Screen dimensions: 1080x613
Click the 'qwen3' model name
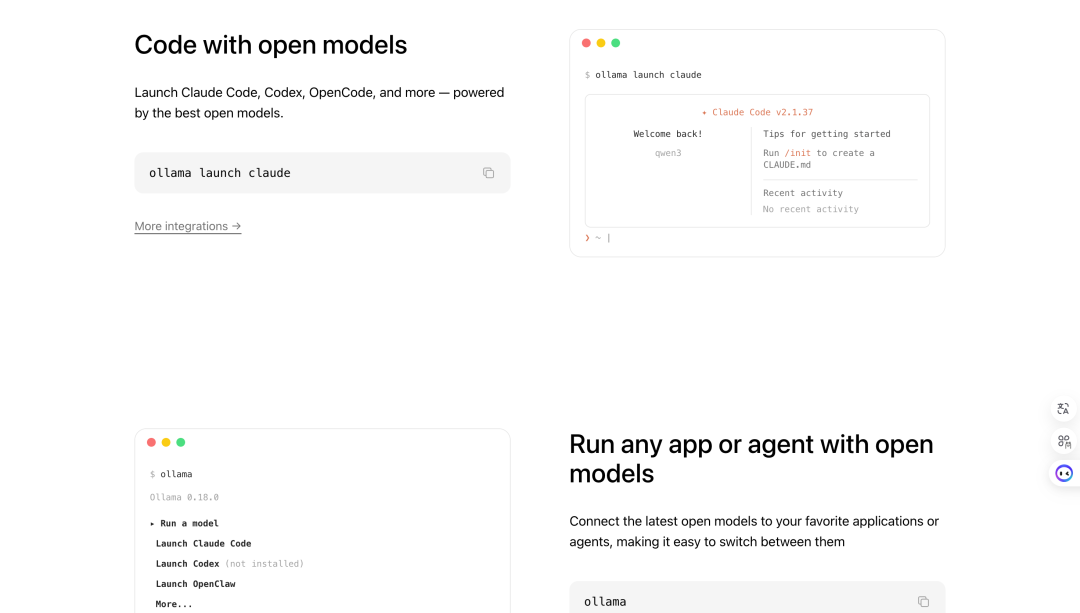[668, 153]
